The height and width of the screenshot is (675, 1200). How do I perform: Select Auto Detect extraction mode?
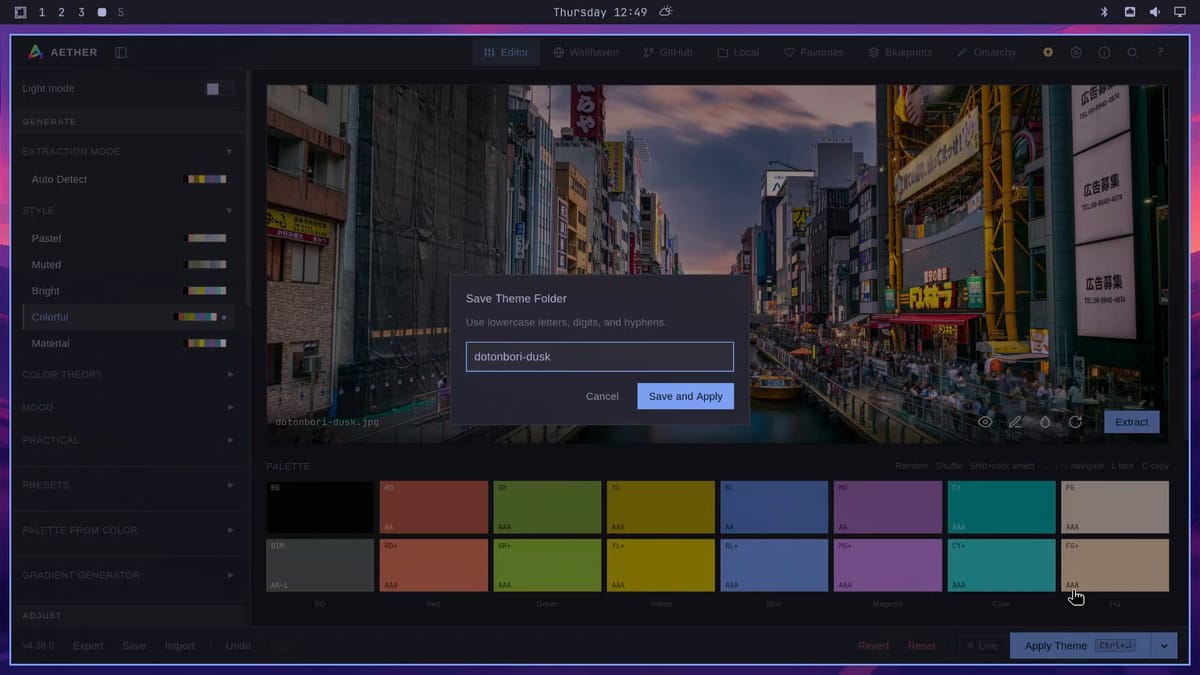click(128, 179)
